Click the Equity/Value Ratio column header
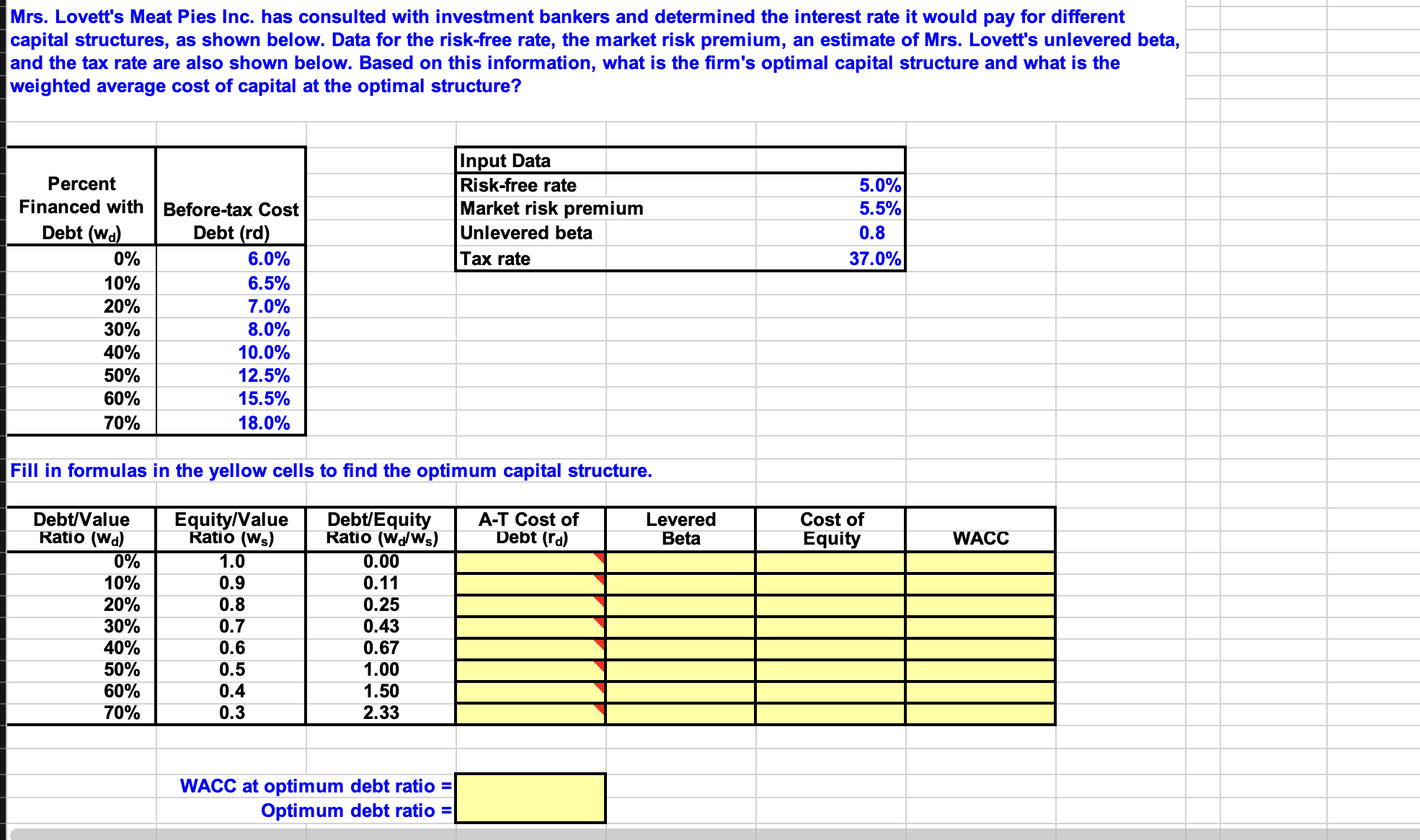1420x840 pixels. click(231, 529)
